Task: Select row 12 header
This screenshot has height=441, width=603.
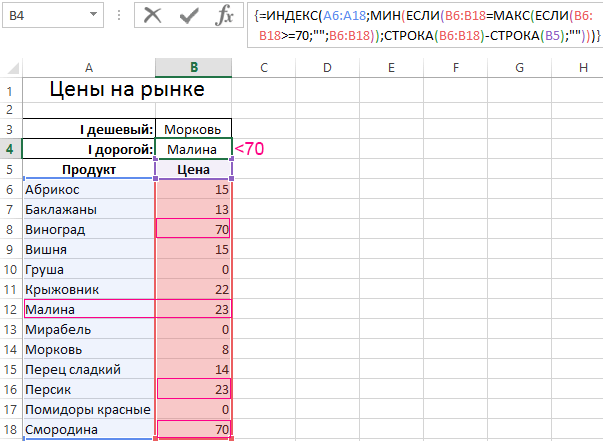Action: pyautogui.click(x=11, y=309)
